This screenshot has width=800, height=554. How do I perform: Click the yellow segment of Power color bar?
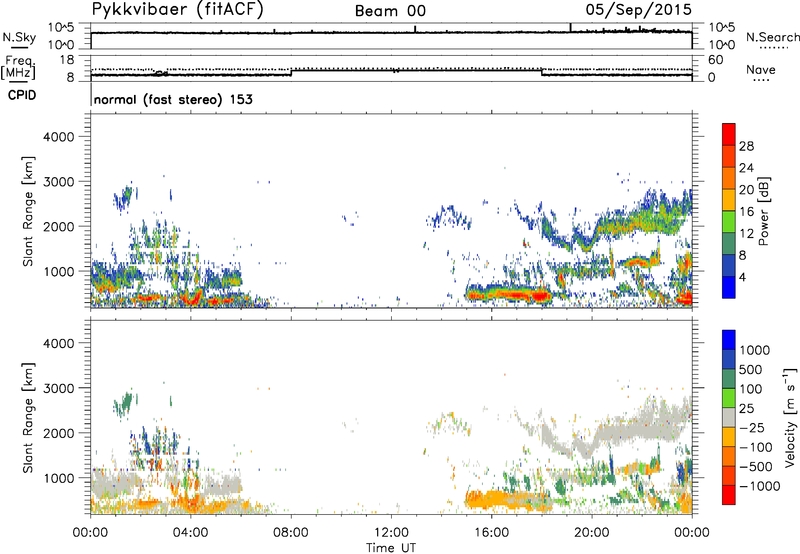coord(729,200)
